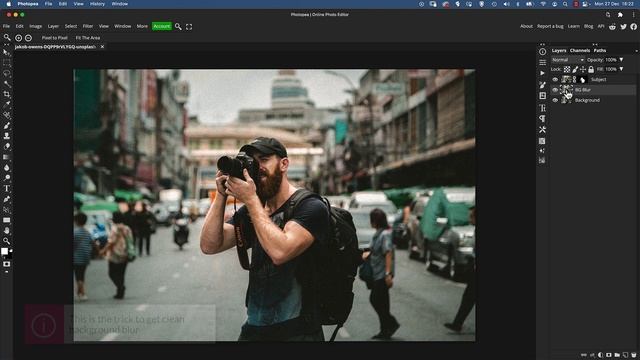Toggle lock image pixels brush icon
This screenshot has width=640, height=360.
(575, 69)
